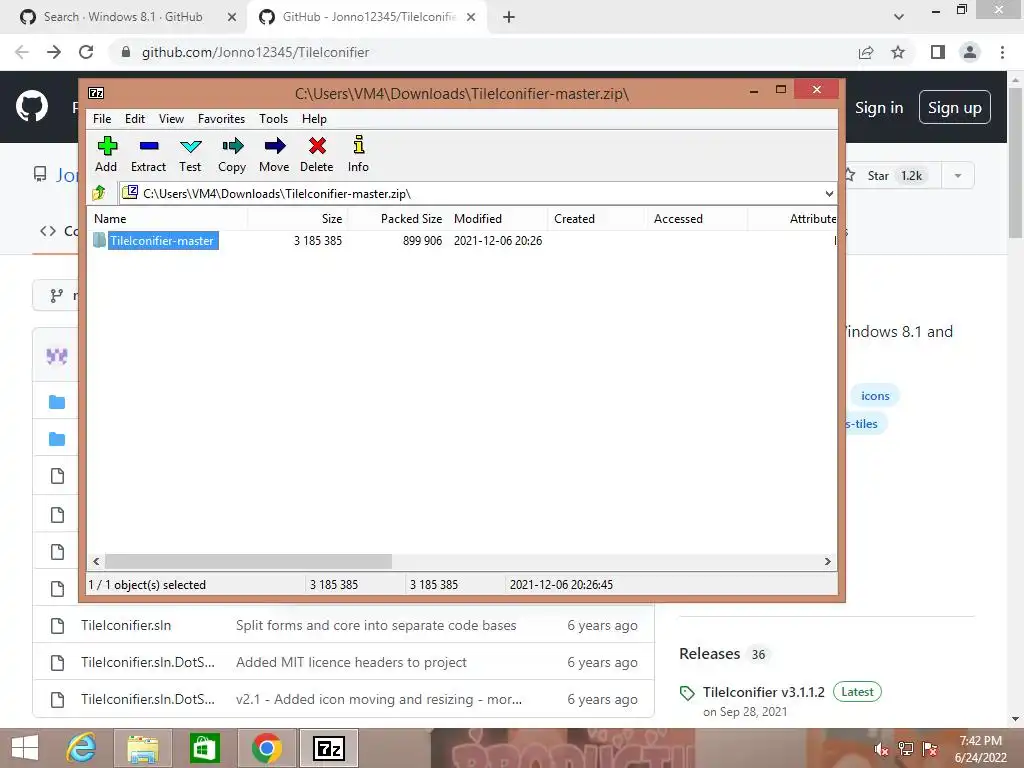Open the Favorites menu
Viewport: 1024px width, 768px height.
(221, 119)
